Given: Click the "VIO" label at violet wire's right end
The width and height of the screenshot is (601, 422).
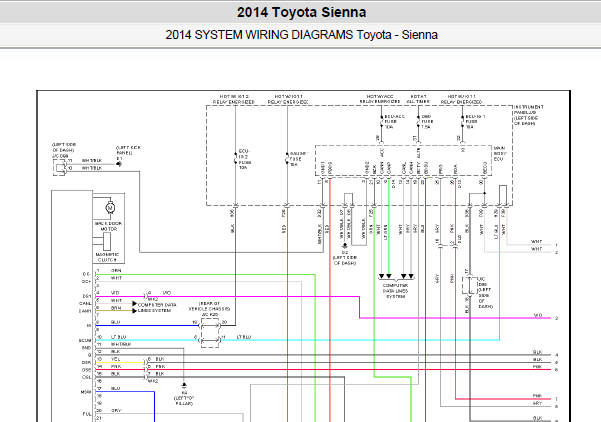Looking at the screenshot, I should [x=538, y=315].
